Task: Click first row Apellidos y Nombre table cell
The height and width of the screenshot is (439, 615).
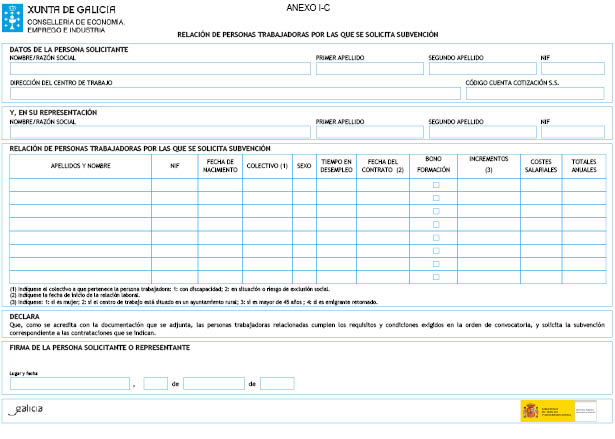Action: click(x=80, y=185)
